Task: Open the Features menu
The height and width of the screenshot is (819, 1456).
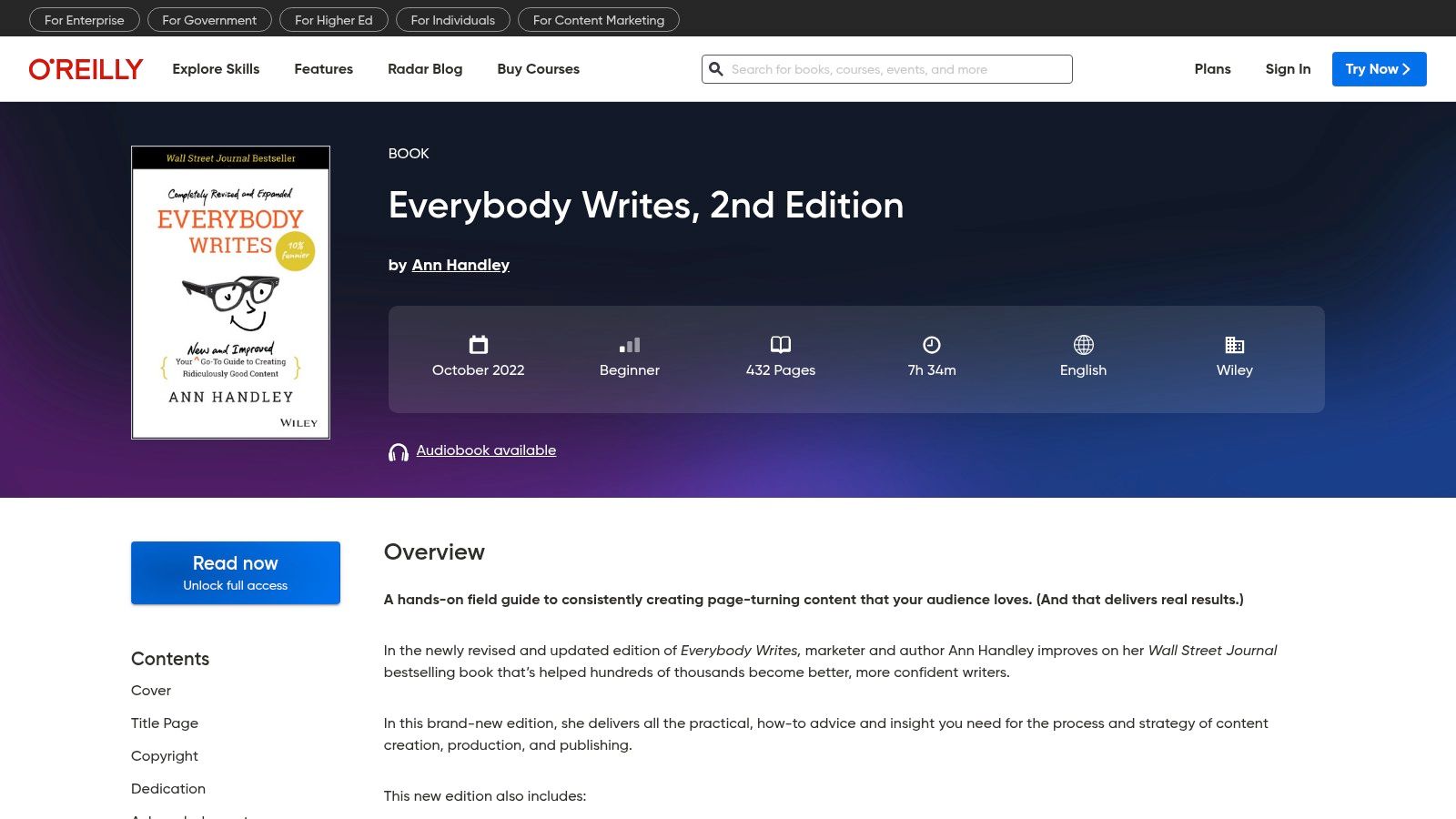Action: (323, 69)
